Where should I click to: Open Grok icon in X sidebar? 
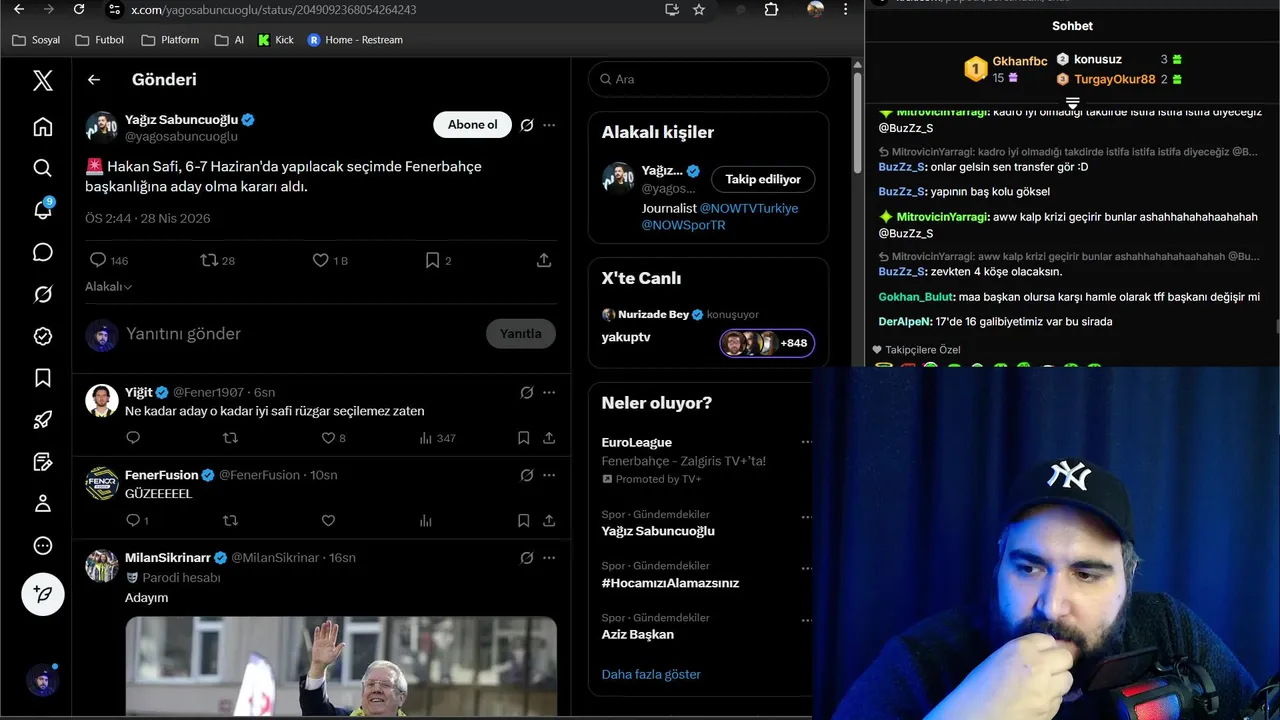(42, 294)
